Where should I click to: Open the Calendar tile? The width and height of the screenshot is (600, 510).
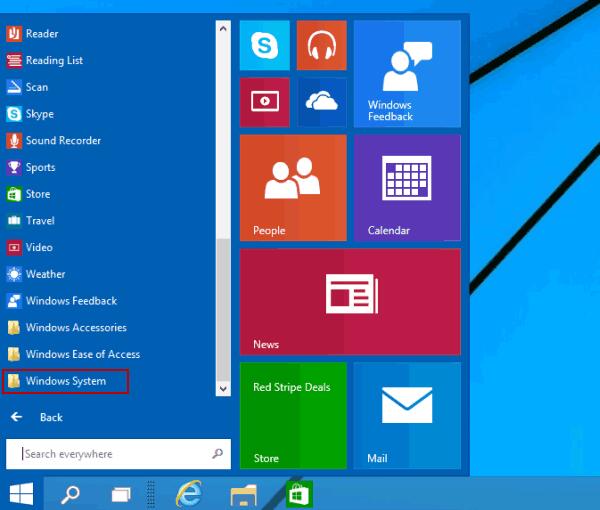pos(407,188)
